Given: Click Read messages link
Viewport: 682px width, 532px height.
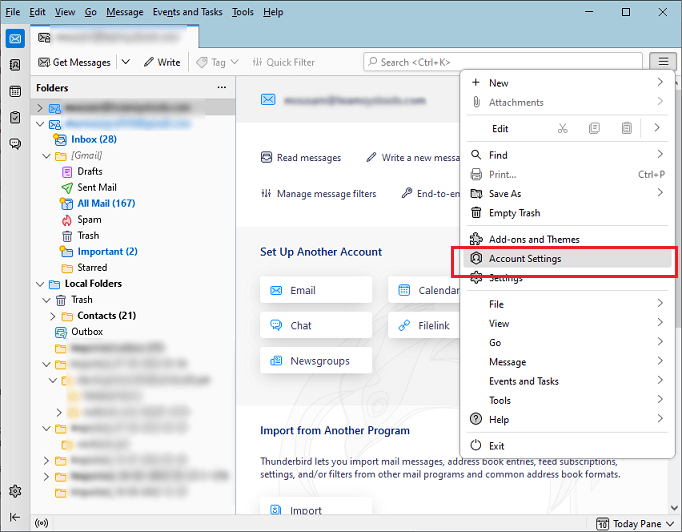Looking at the screenshot, I should coord(301,157).
